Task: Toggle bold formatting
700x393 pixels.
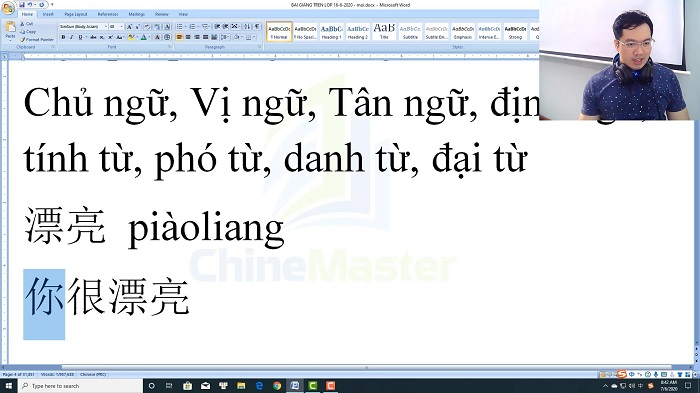Action: (63, 37)
